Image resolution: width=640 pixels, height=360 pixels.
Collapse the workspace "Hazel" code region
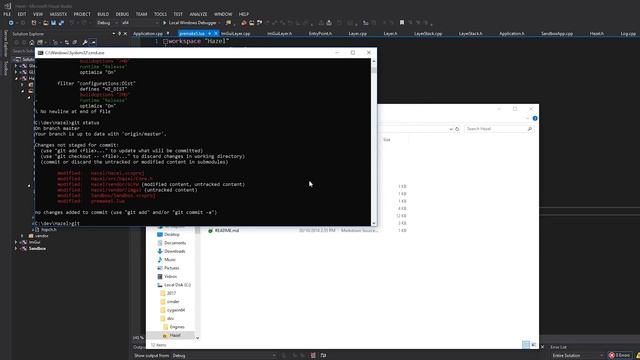[x=165, y=41]
